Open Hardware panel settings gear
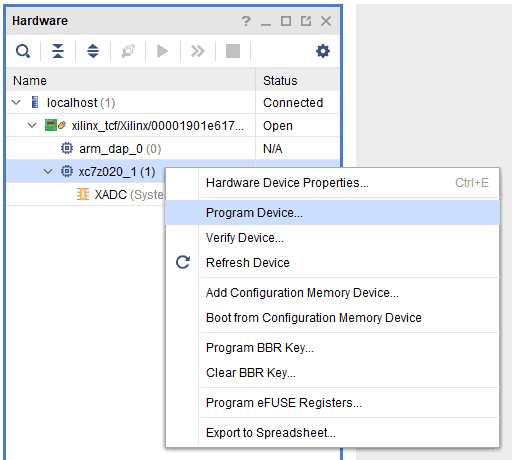512x460 pixels. click(x=323, y=51)
